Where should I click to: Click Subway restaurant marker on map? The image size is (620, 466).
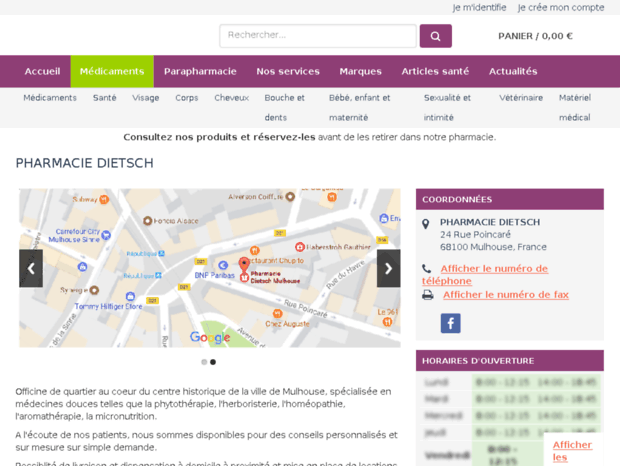104,199
